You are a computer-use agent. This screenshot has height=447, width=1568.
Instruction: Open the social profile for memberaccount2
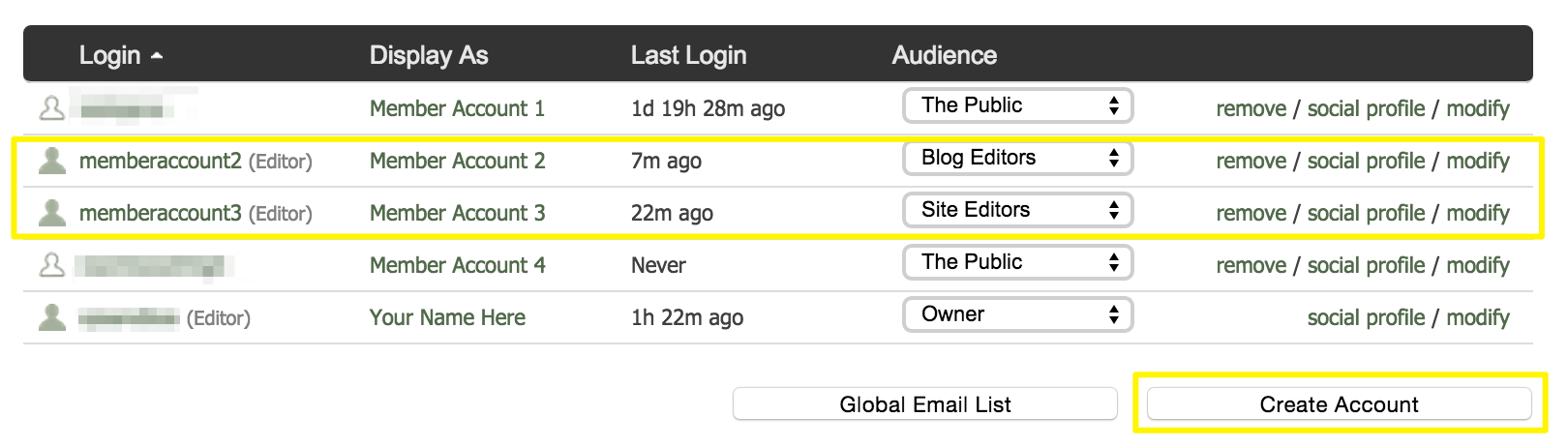click(1366, 161)
